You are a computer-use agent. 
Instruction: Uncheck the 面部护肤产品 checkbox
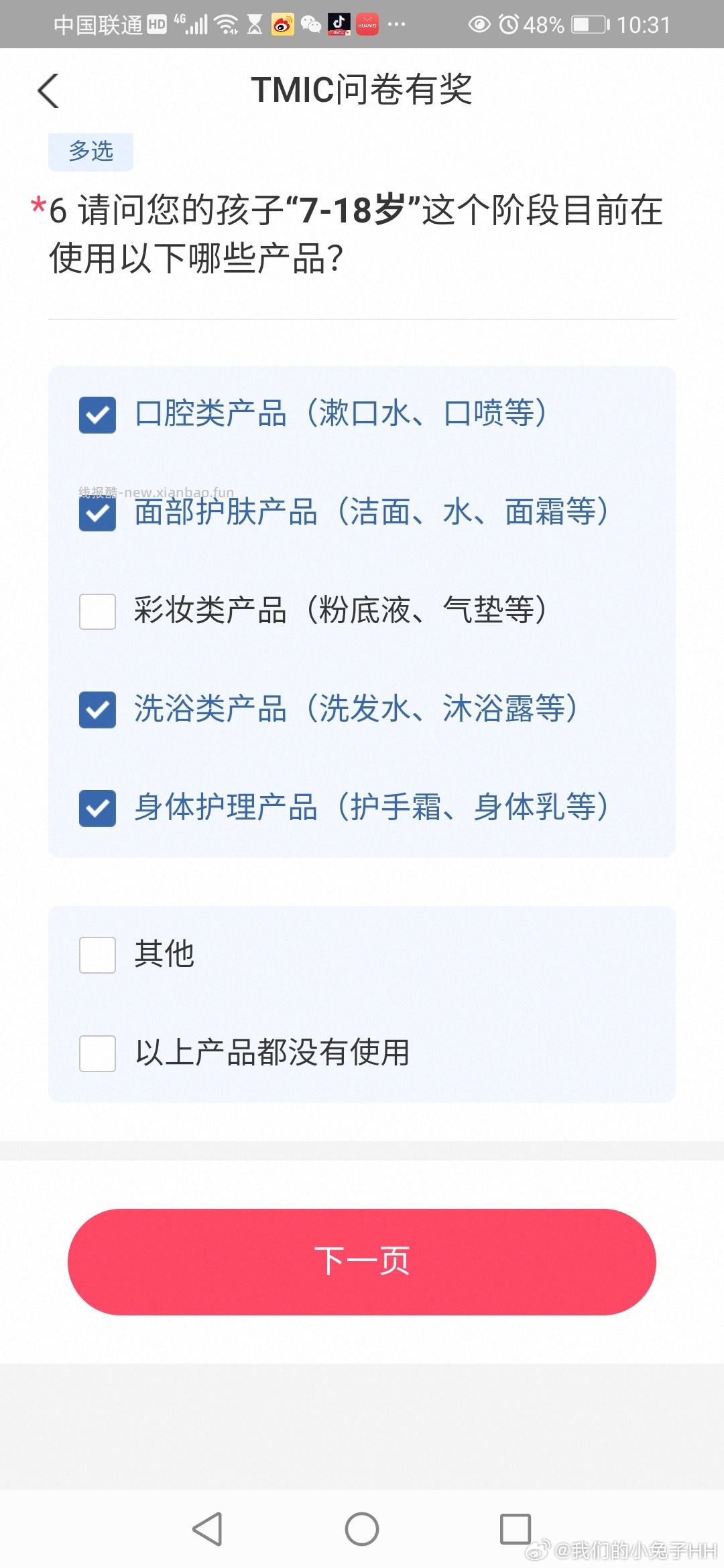point(97,513)
